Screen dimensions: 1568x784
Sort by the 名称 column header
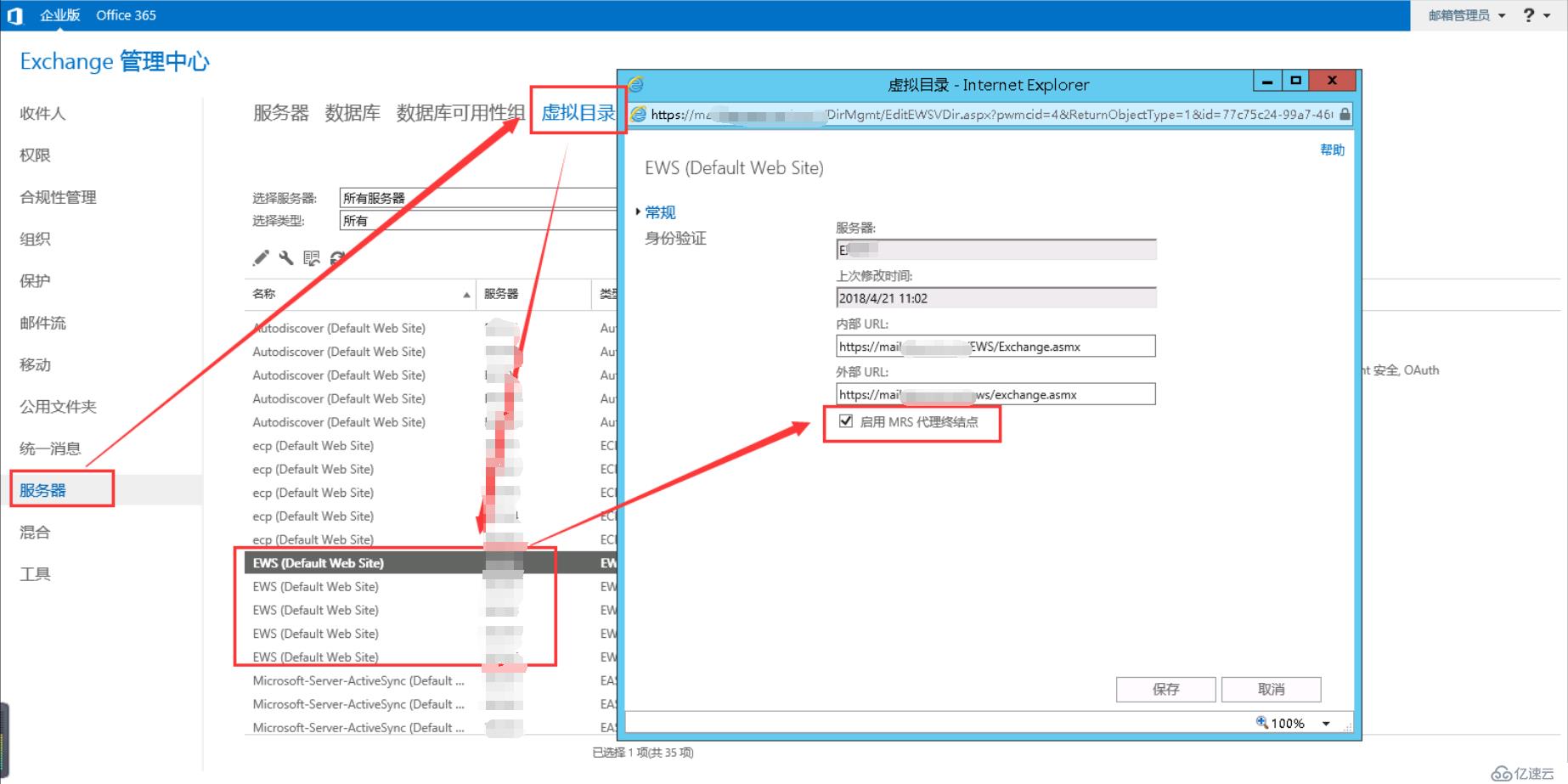(x=360, y=294)
